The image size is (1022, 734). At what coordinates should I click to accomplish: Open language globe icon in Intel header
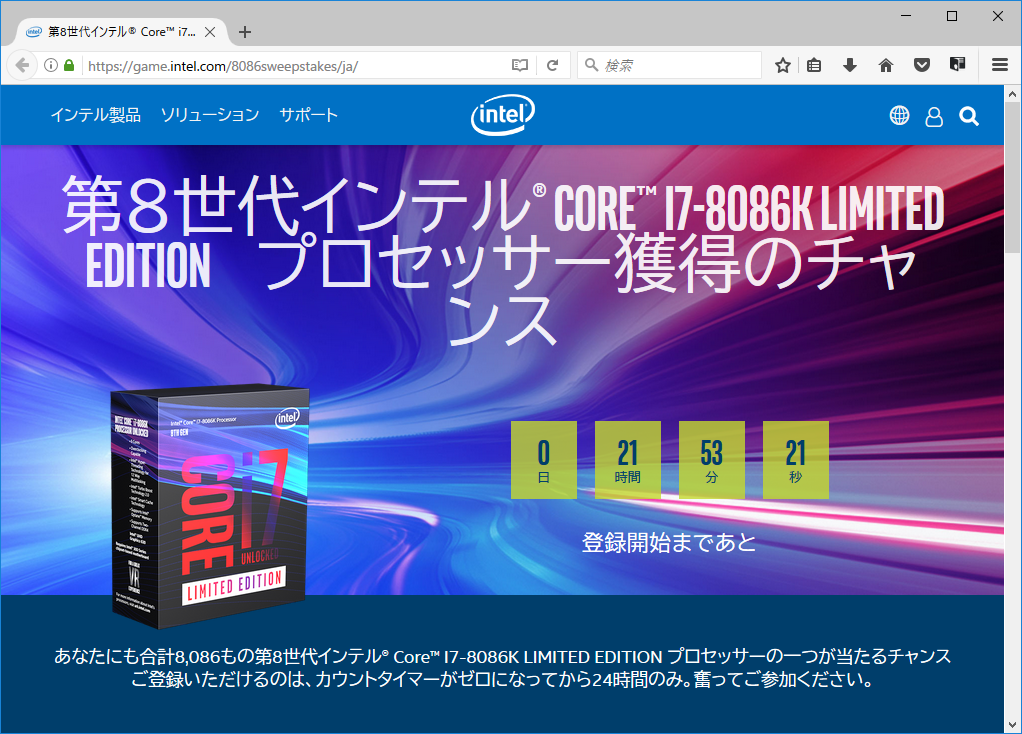(x=899, y=115)
